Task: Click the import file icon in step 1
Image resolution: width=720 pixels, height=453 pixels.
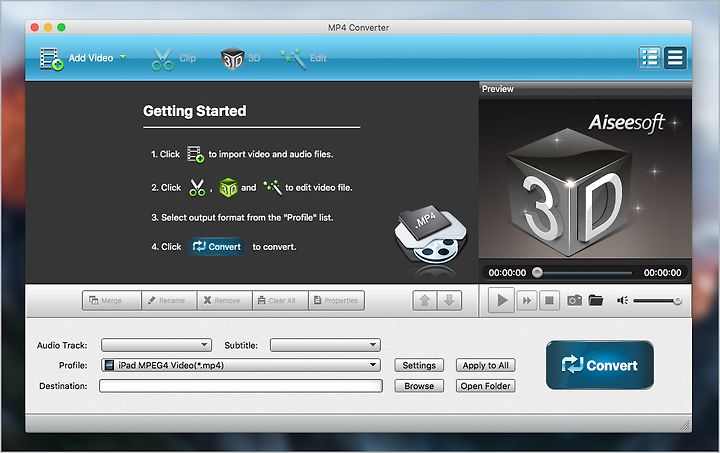Action: (x=195, y=154)
